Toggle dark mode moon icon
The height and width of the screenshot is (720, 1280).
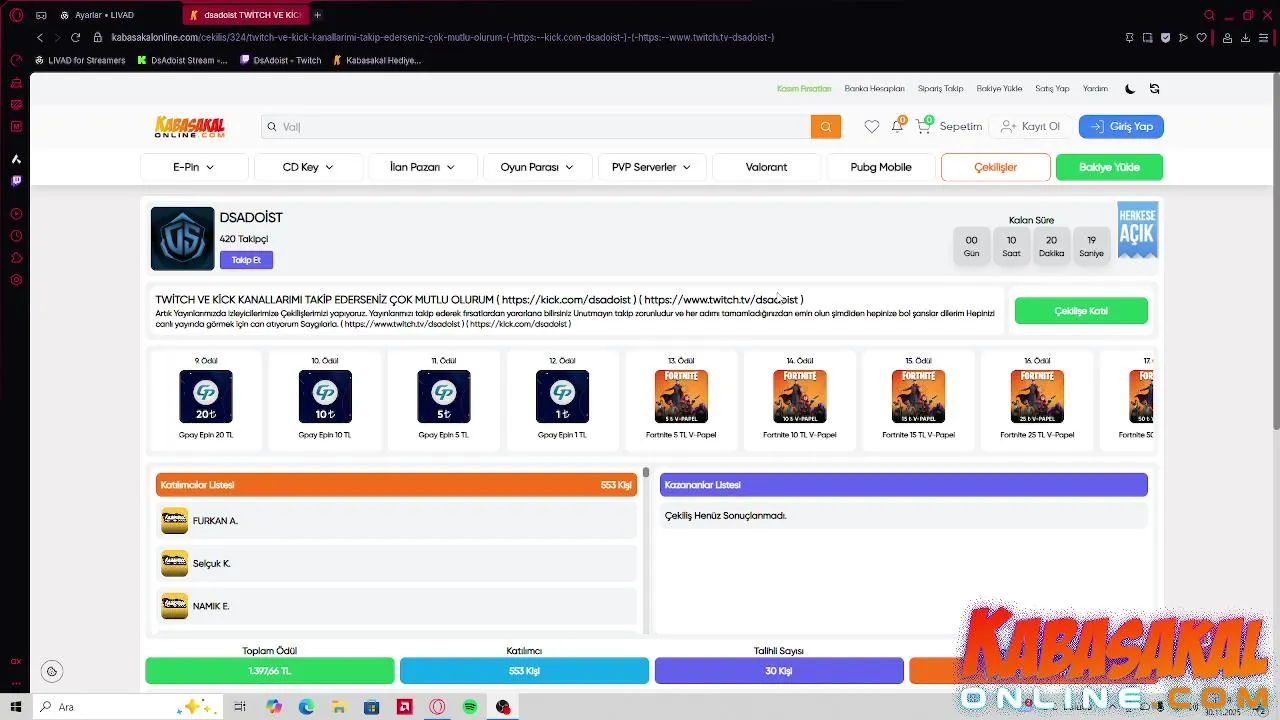click(1130, 89)
